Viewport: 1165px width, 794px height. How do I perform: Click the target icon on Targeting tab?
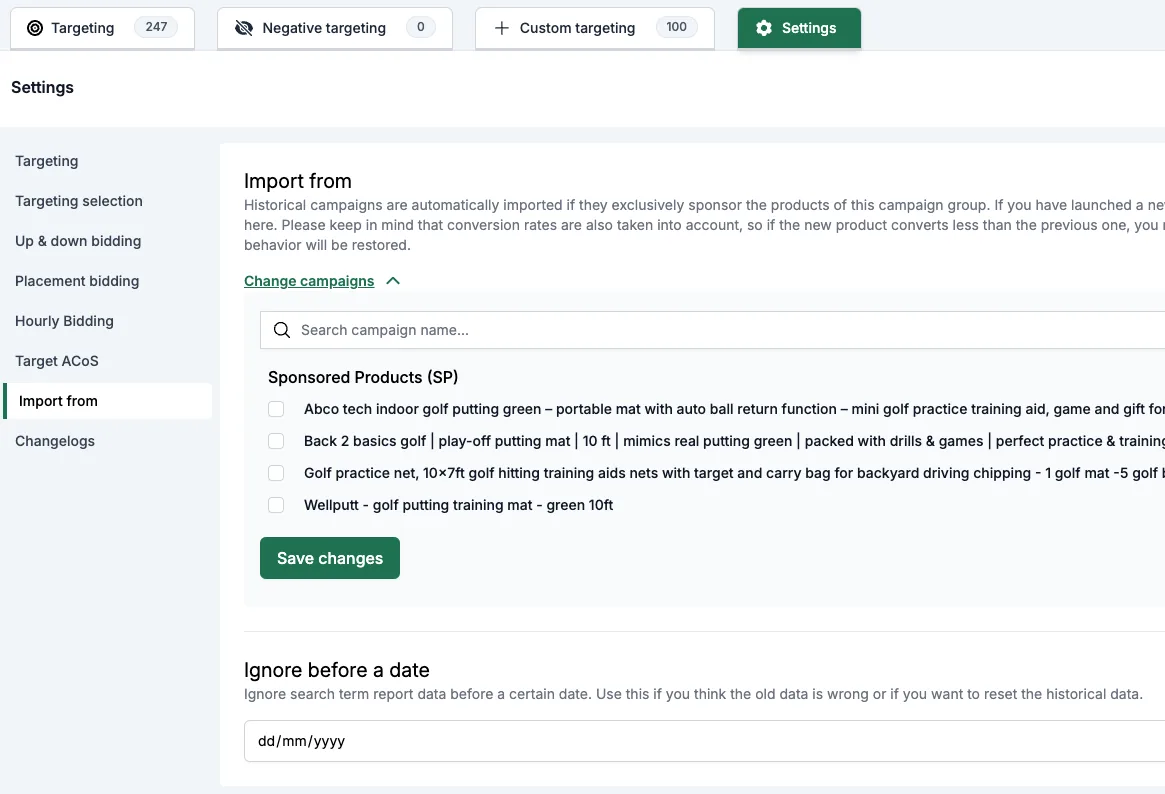[35, 28]
